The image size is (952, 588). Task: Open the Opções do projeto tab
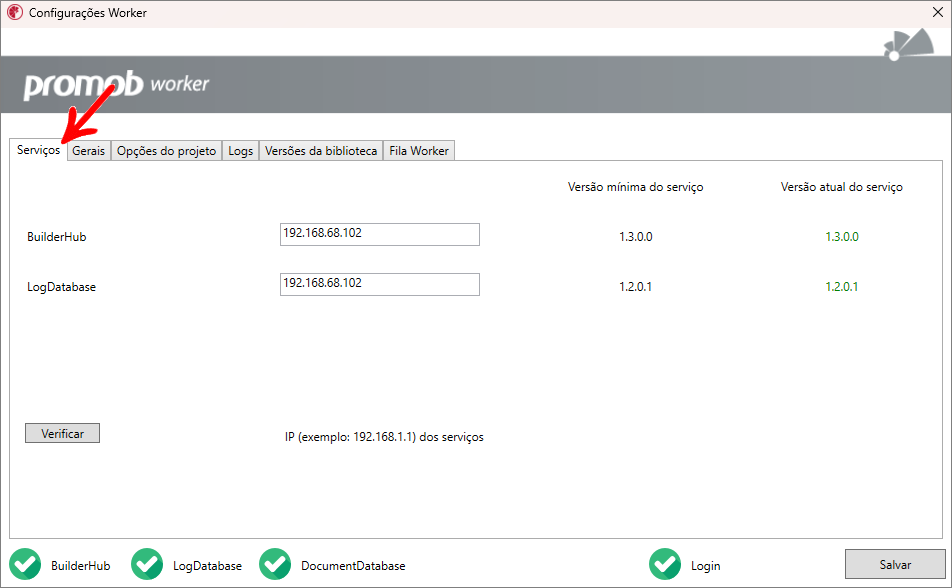[x=166, y=151]
